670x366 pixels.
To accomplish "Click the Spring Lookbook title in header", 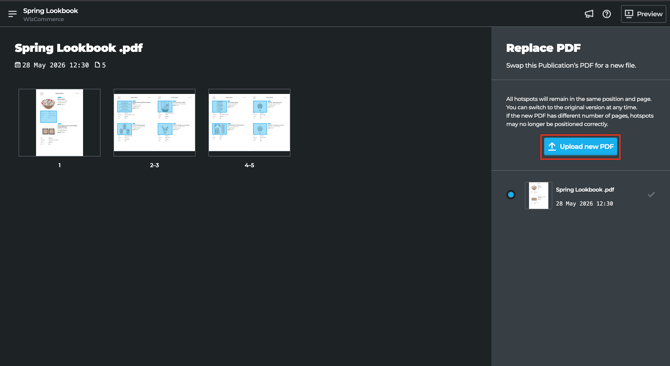I will [x=50, y=11].
